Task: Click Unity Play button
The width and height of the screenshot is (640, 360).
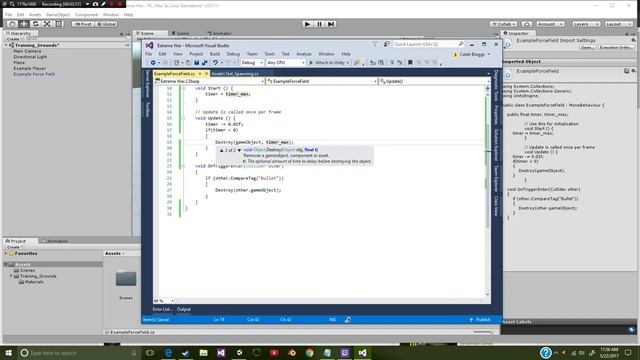Action: (x=307, y=24)
